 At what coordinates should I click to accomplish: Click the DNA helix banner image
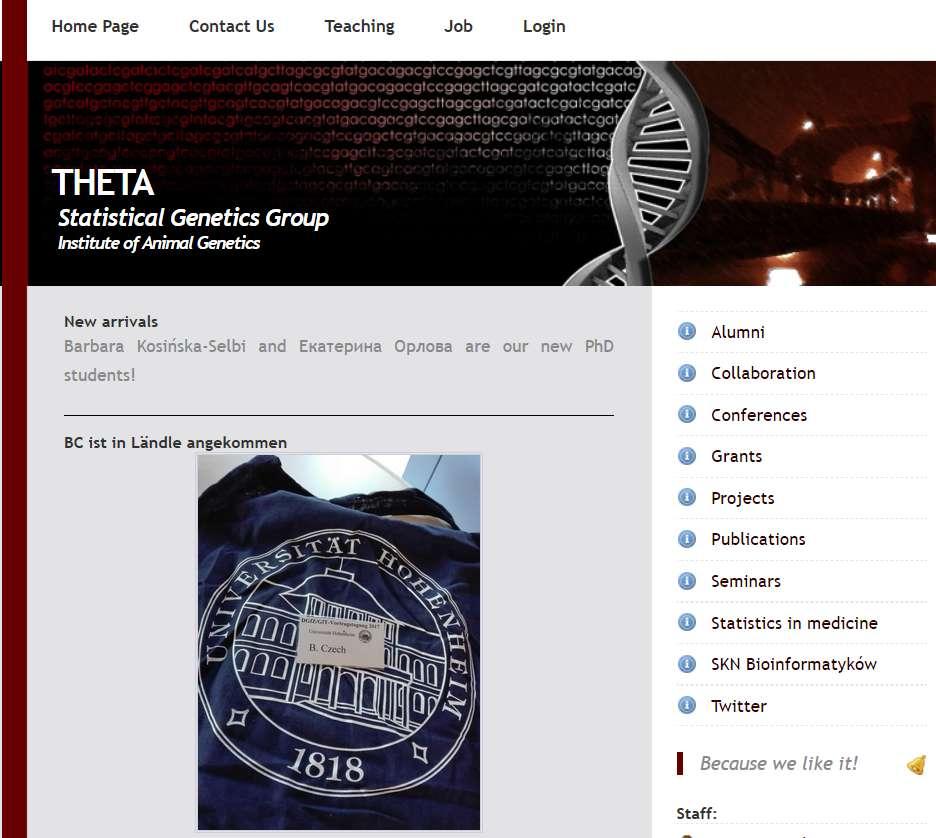(481, 173)
